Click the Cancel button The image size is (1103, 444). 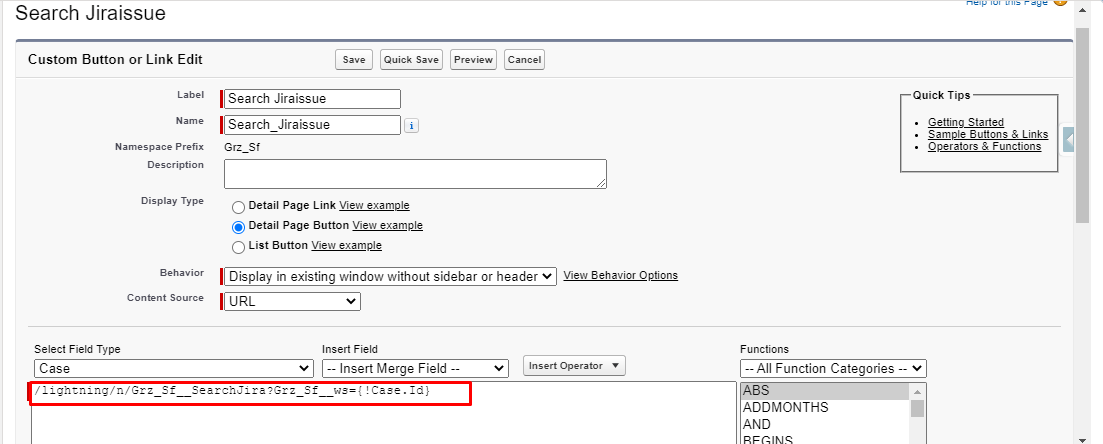coord(524,60)
